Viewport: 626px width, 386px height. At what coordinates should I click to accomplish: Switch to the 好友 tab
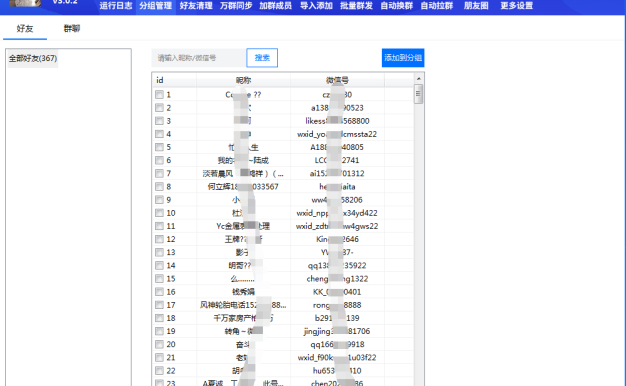coord(25,28)
